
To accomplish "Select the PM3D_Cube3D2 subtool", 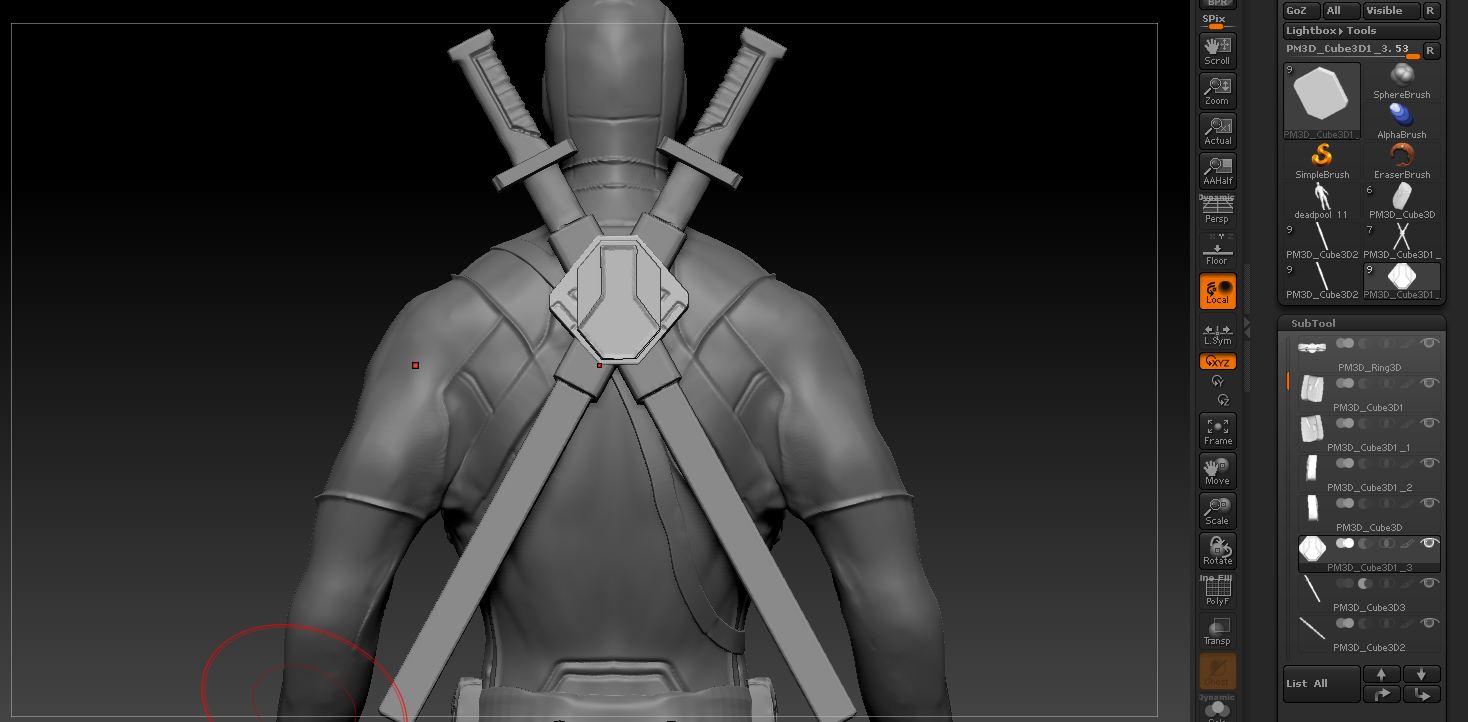I will [x=1369, y=634].
